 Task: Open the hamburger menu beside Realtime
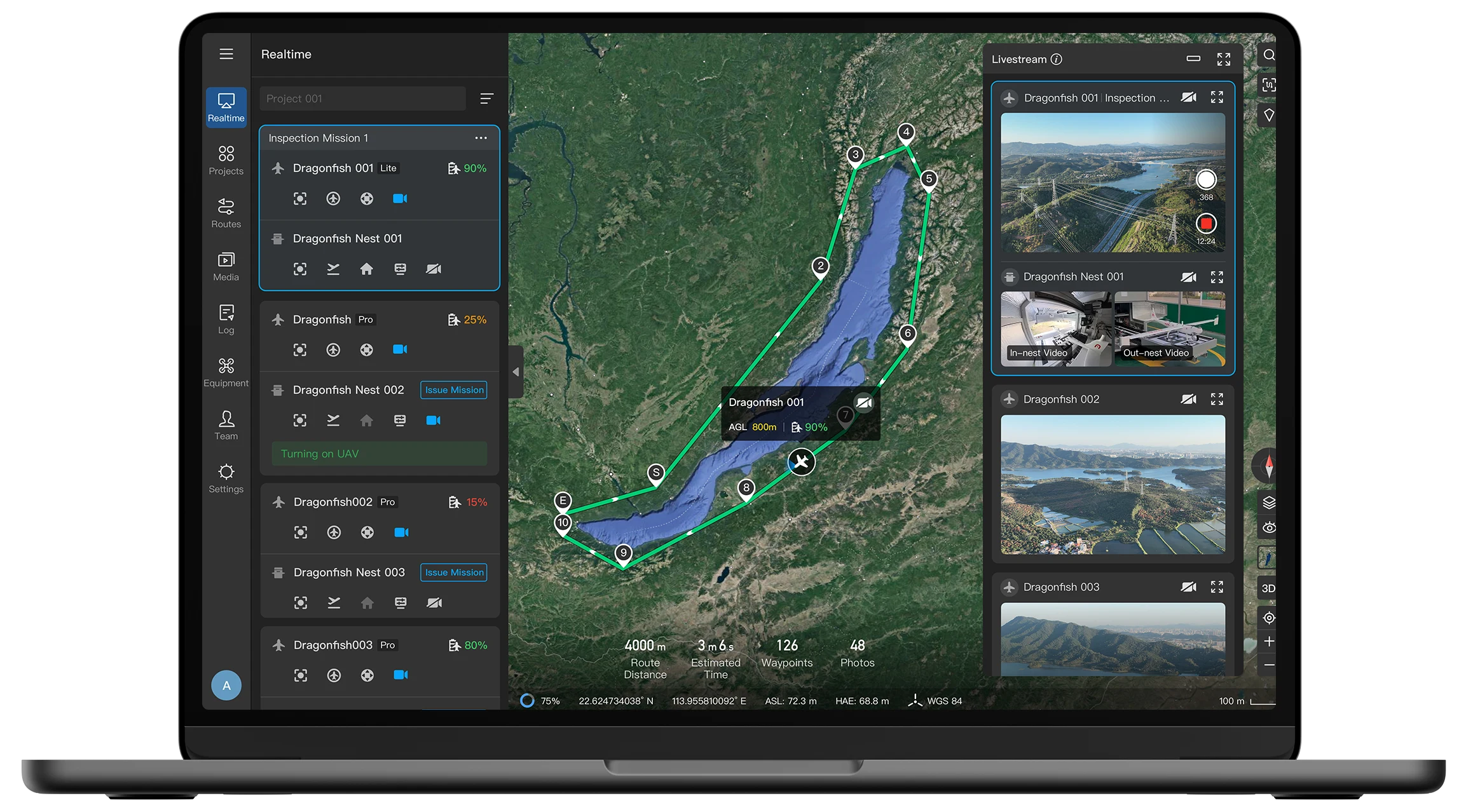(226, 54)
